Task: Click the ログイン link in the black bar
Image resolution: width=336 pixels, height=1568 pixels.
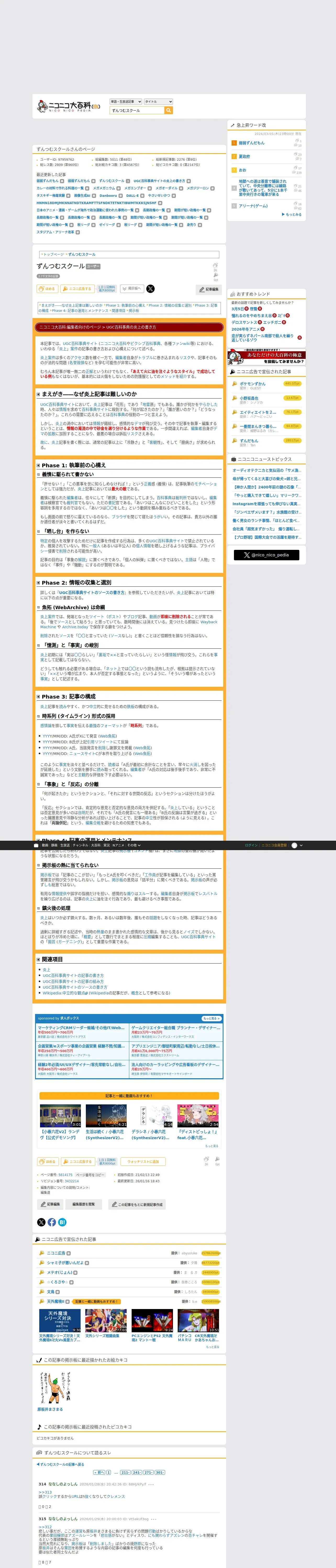Action: [x=251, y=845]
